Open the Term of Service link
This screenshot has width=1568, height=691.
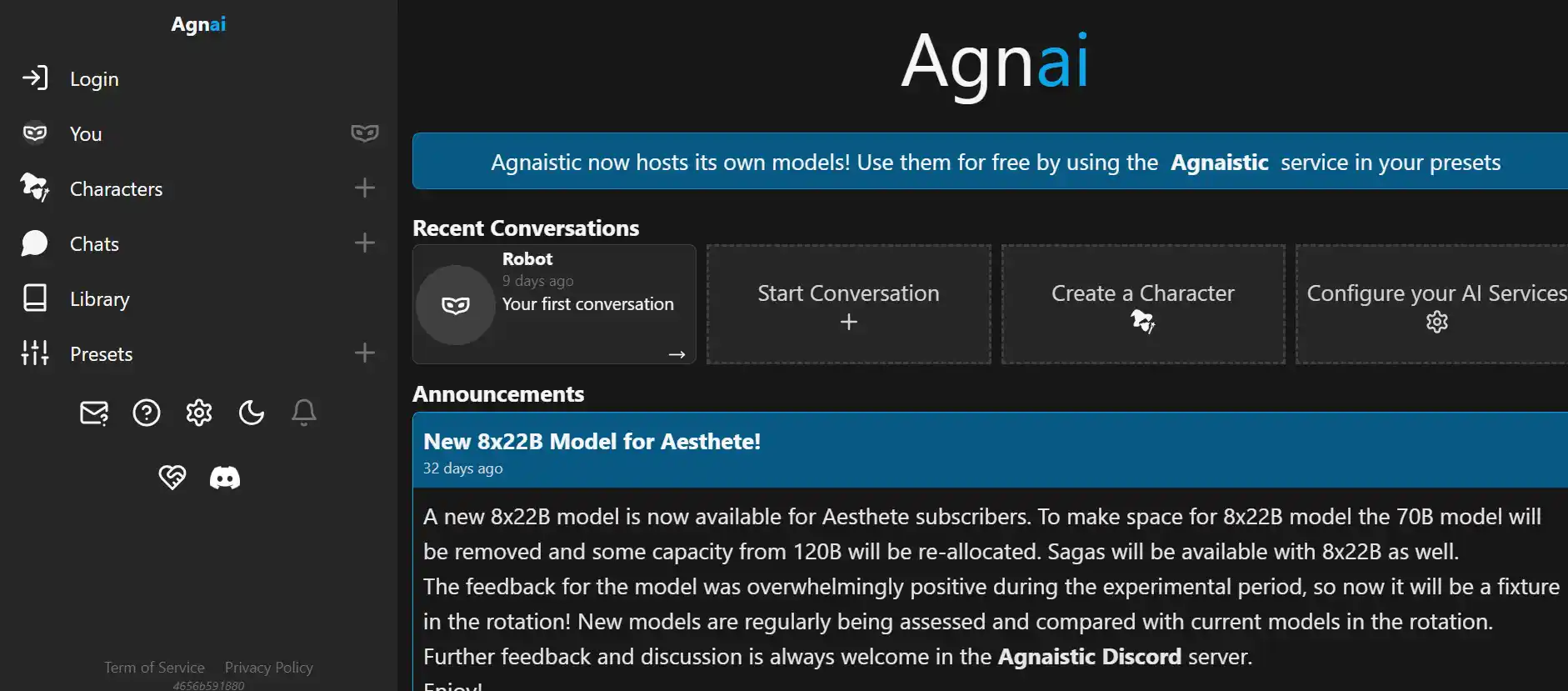pyautogui.click(x=154, y=667)
